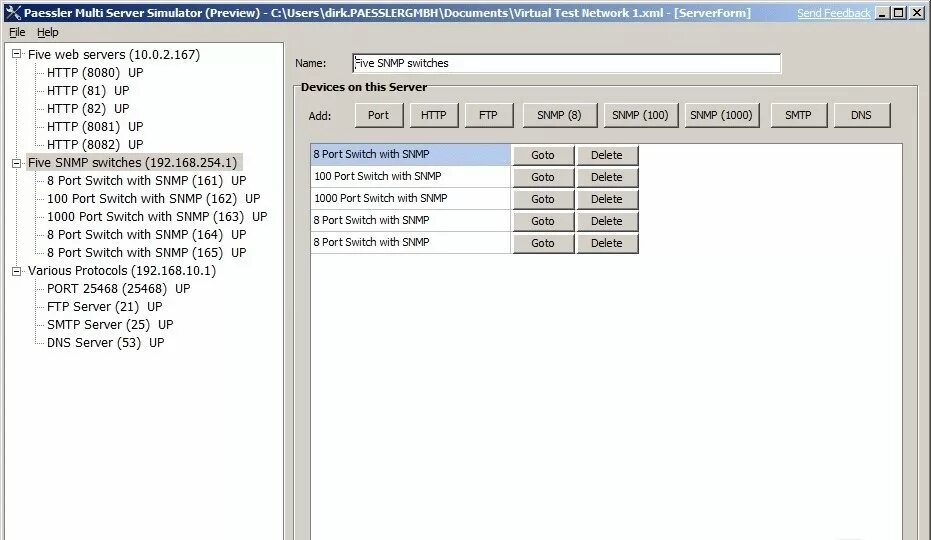Select HTTP (8082) UP tree entry
This screenshot has height=540, width=931.
click(95, 144)
